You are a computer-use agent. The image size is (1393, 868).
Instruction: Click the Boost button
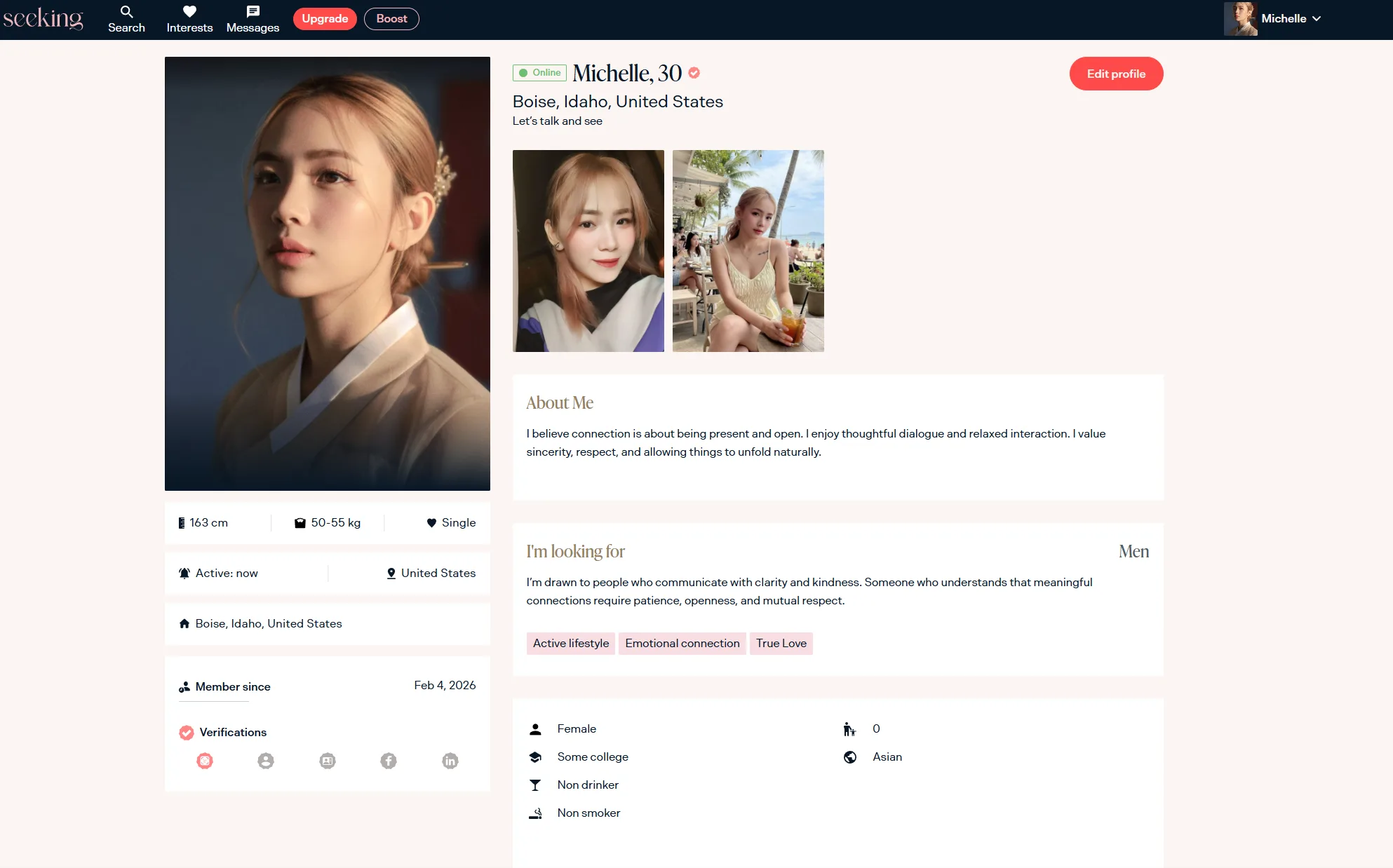coord(391,19)
